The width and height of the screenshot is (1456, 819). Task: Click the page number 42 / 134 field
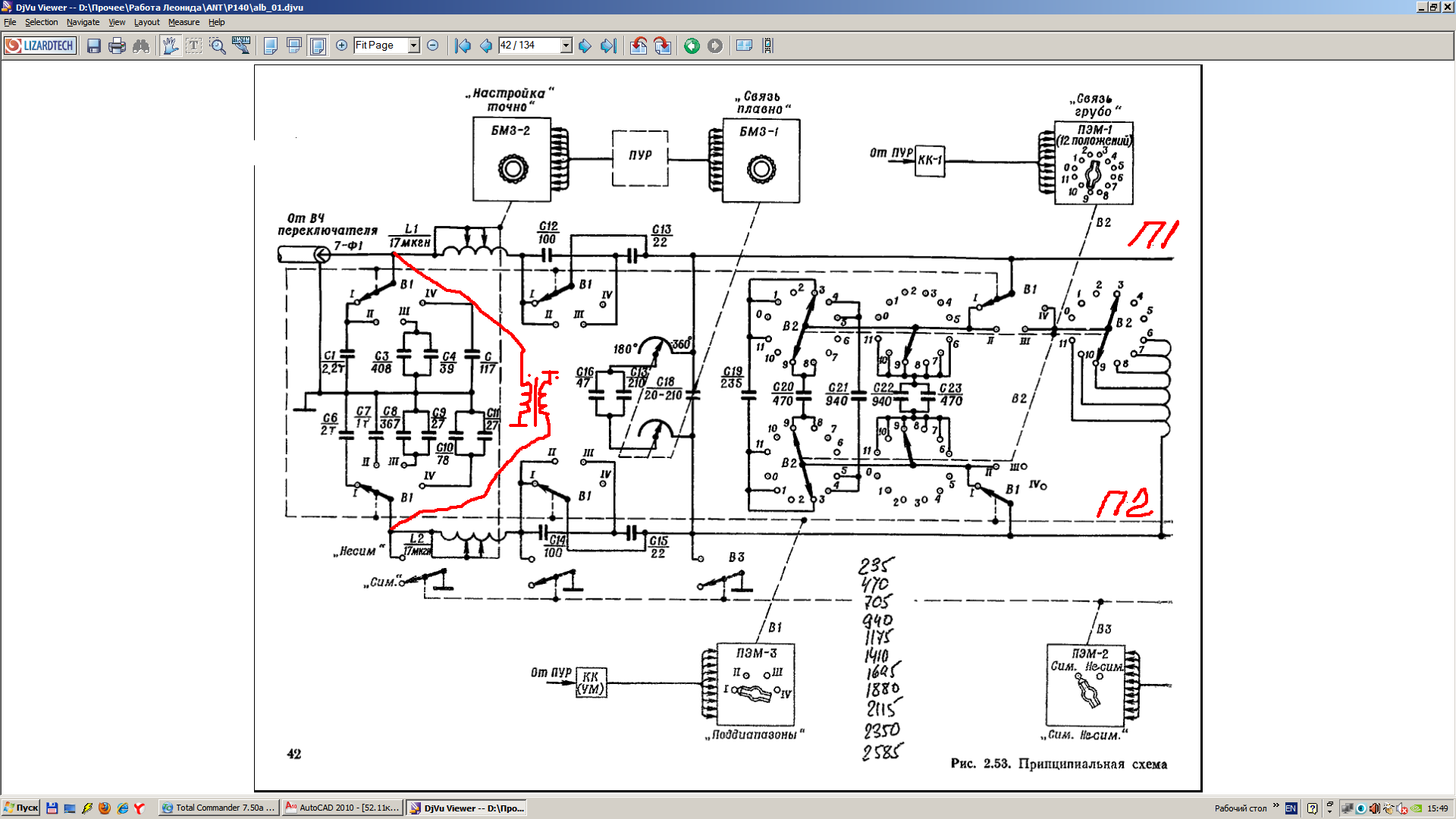(x=529, y=45)
